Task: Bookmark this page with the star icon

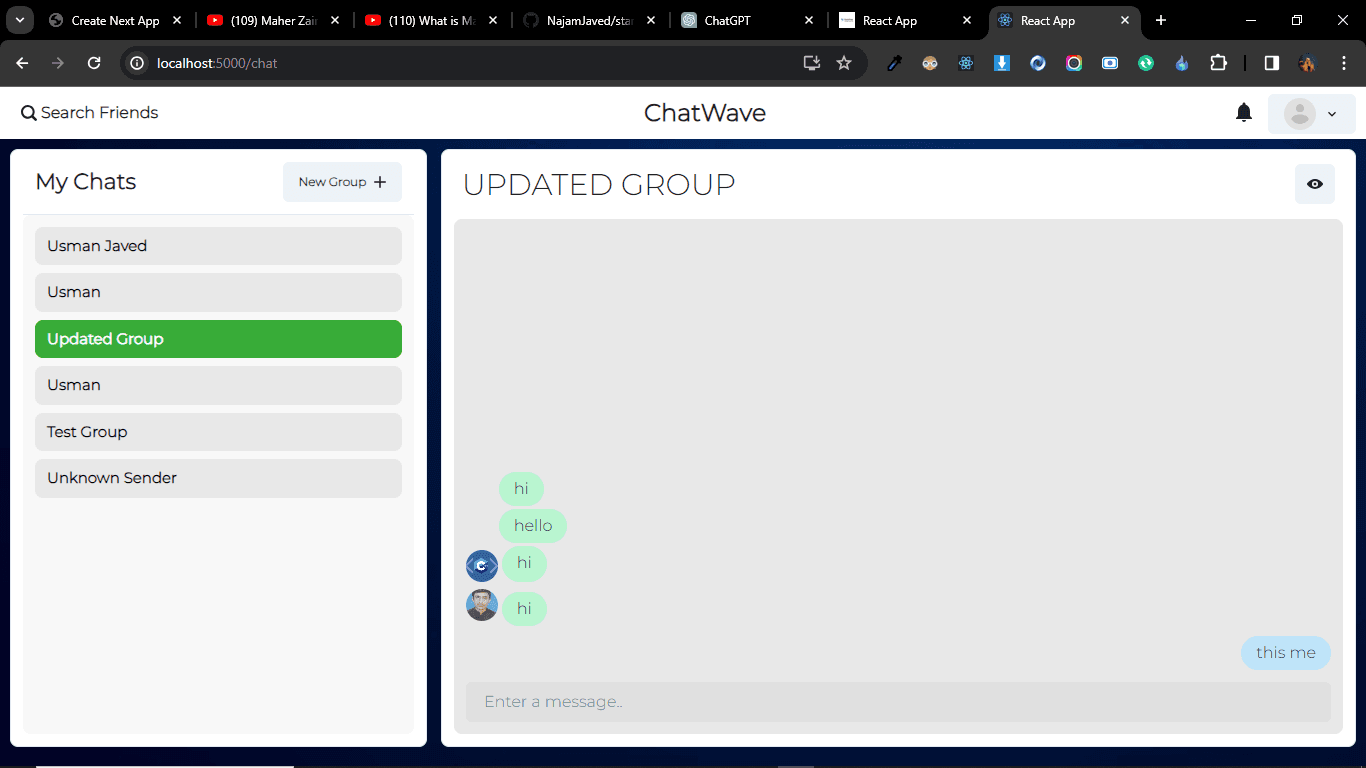Action: (843, 63)
